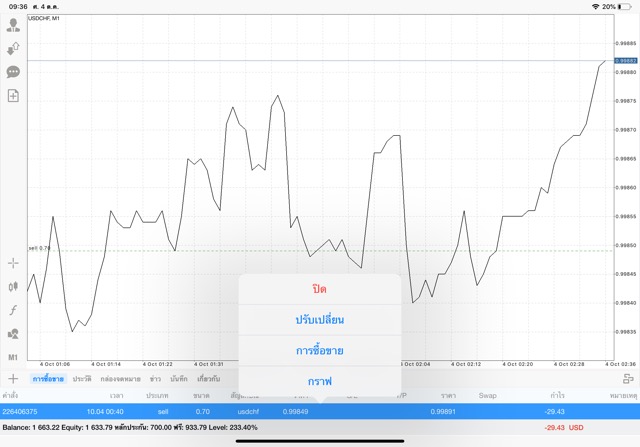Image resolution: width=640 pixels, height=447 pixels.
Task: Click the sell type cell
Action: click(163, 411)
